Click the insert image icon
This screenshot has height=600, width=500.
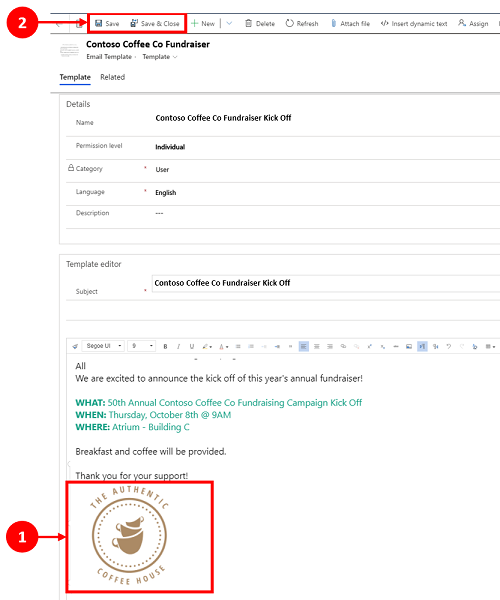click(409, 346)
